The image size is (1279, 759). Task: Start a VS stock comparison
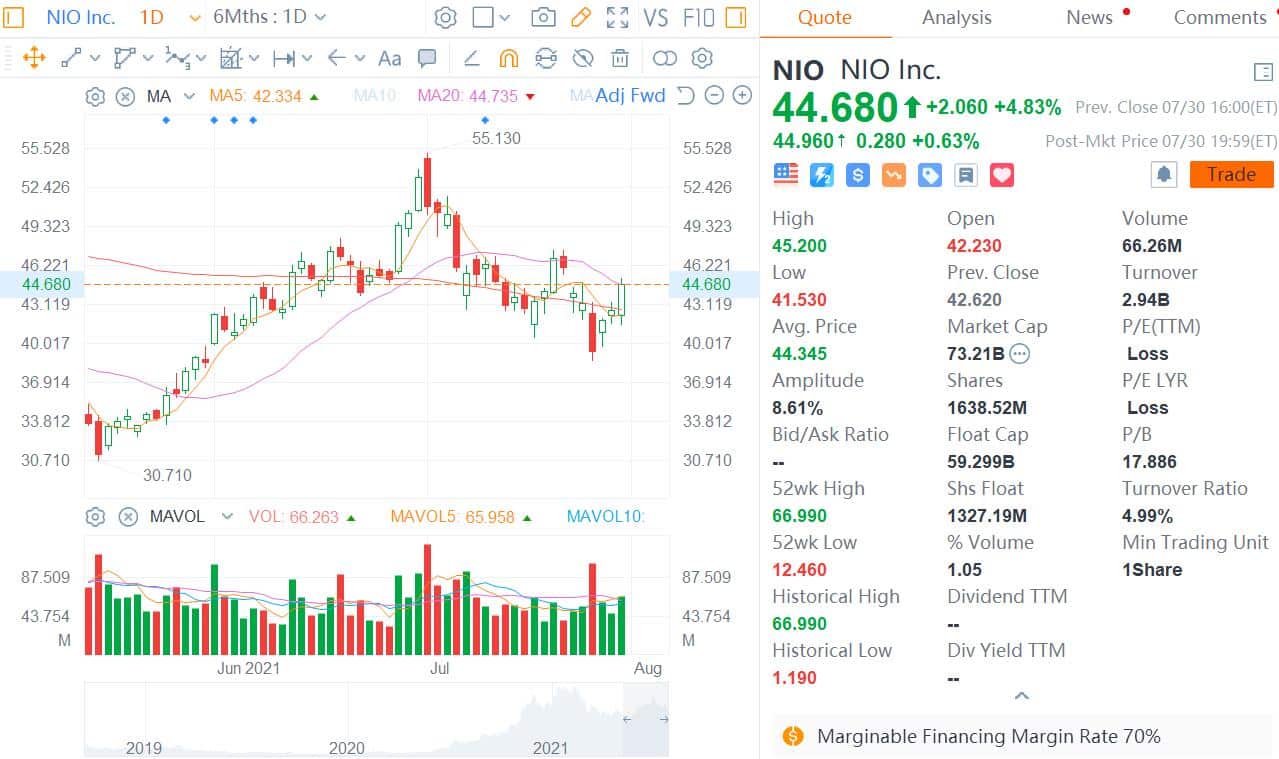(655, 17)
